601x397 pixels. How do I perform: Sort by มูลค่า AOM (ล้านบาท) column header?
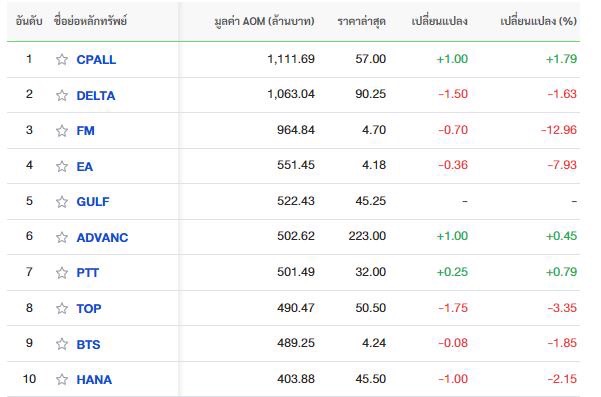pos(264,21)
